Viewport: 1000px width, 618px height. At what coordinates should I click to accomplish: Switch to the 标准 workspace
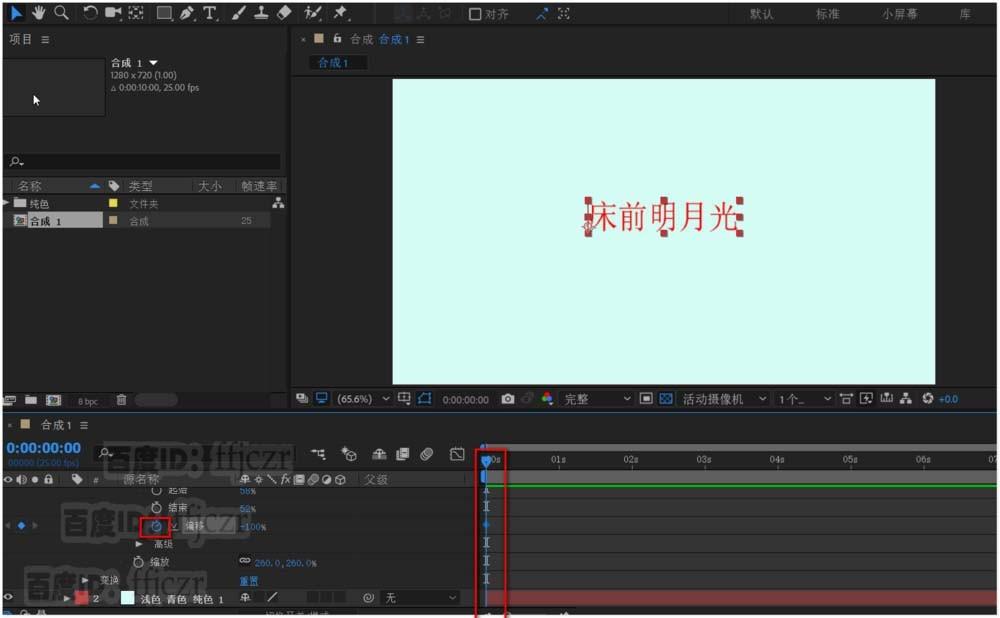click(827, 13)
